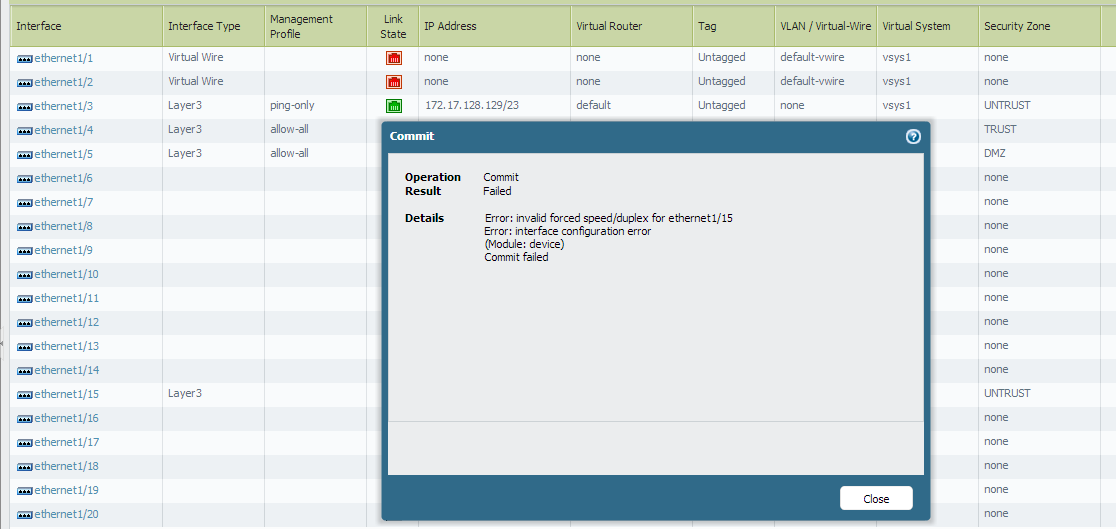
Task: Close the Commit dialog
Action: click(875, 498)
